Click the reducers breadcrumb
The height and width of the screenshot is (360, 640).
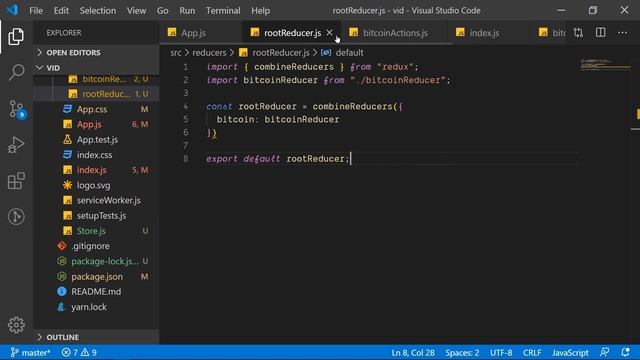click(209, 53)
